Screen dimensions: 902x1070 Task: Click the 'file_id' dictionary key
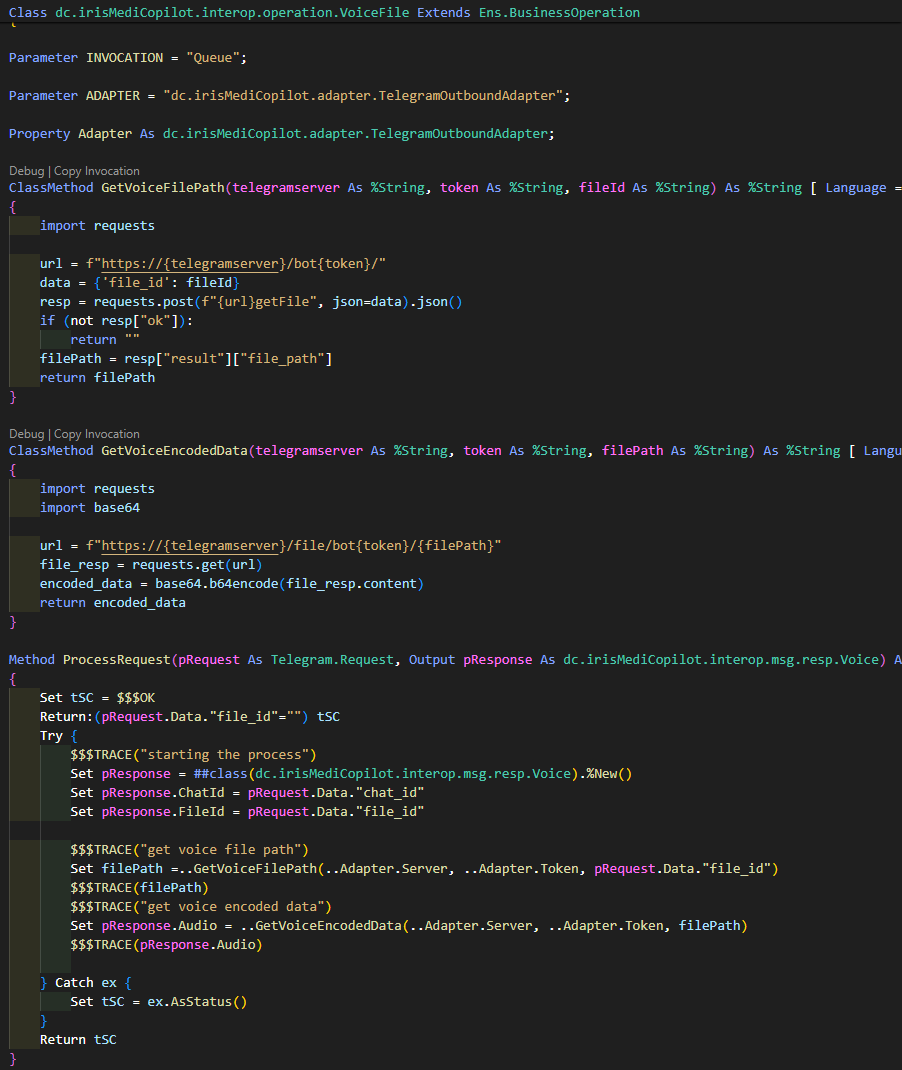[x=140, y=283]
